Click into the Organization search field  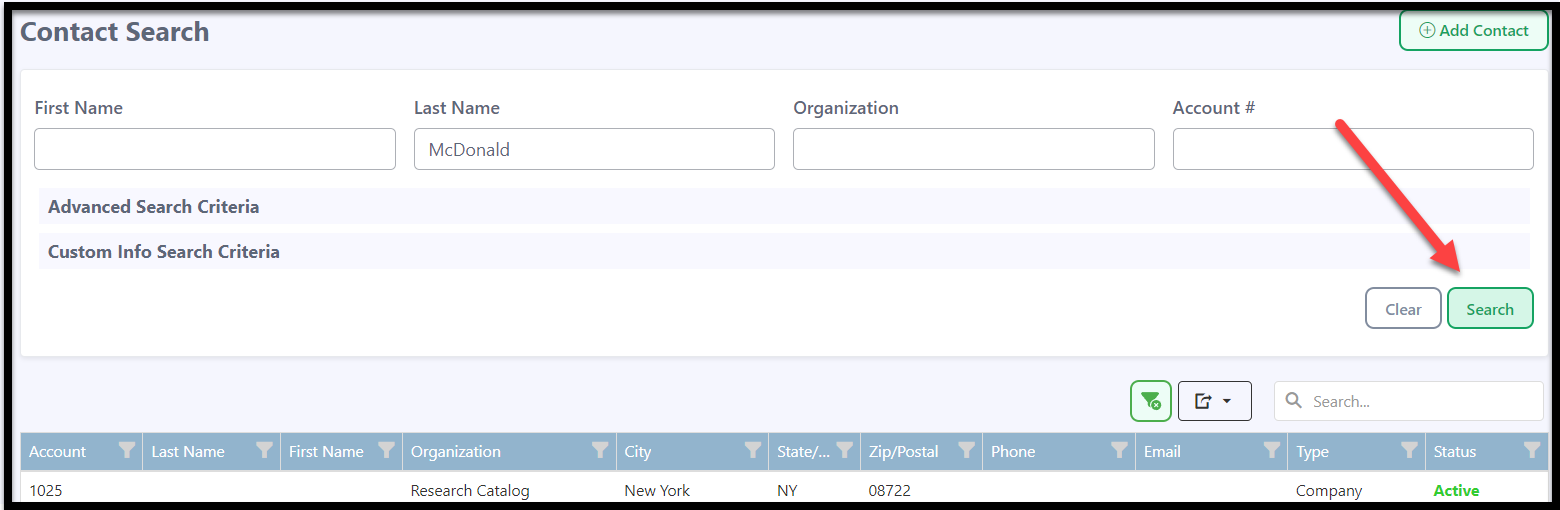[973, 149]
